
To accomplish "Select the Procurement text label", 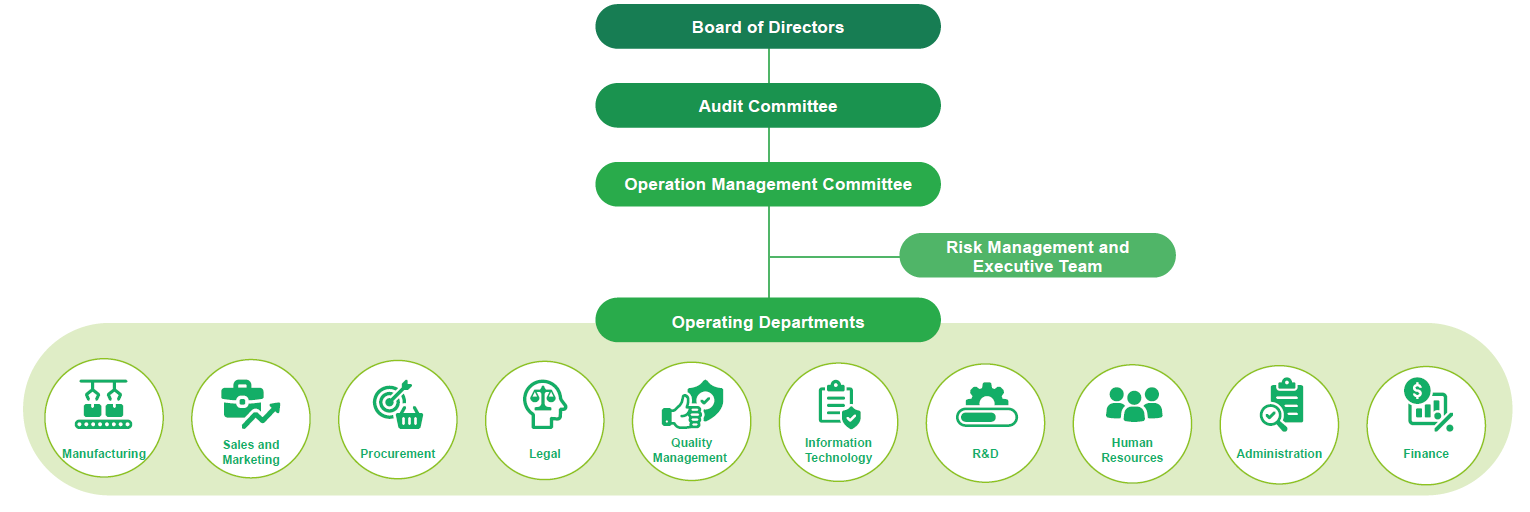I will [398, 454].
